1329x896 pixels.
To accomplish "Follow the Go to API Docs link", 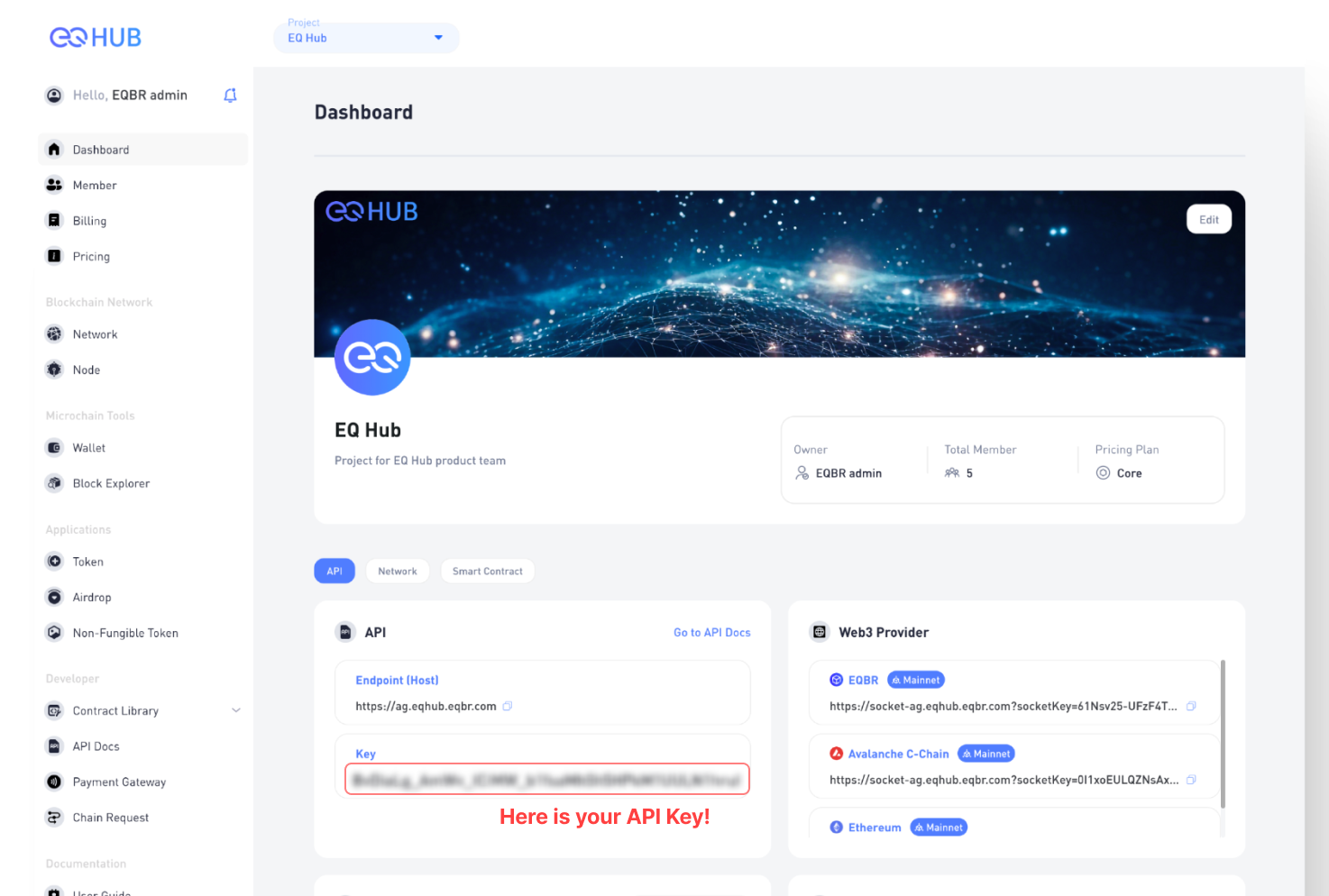I will [712, 633].
